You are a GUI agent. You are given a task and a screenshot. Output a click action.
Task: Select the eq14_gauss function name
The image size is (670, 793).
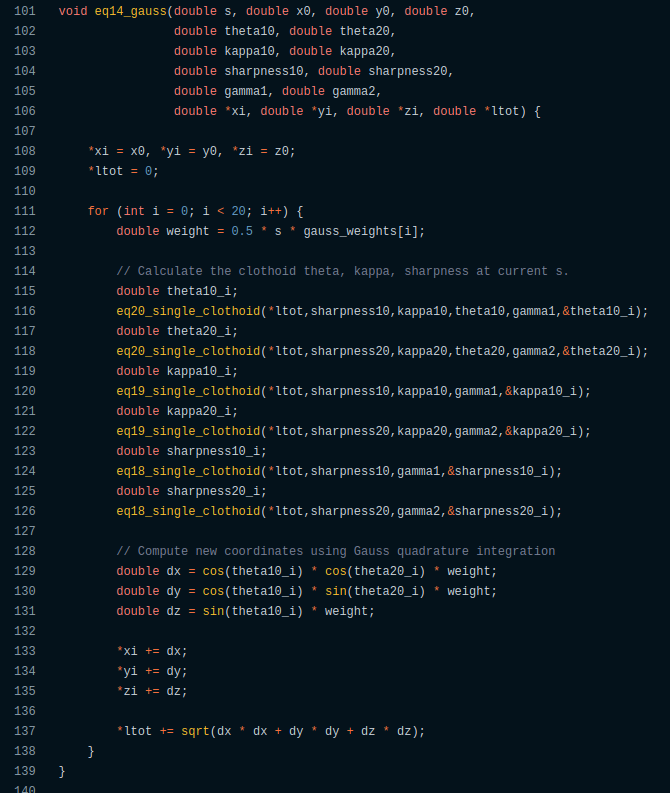tap(130, 11)
